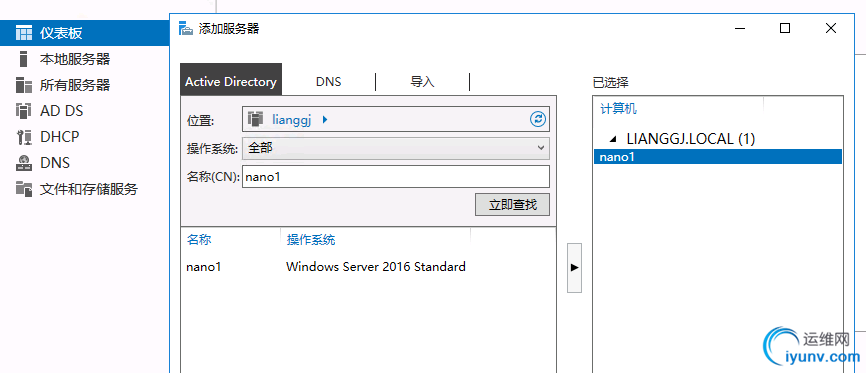Sort results by 操作系统 column header
The height and width of the screenshot is (373, 866).
click(x=310, y=240)
